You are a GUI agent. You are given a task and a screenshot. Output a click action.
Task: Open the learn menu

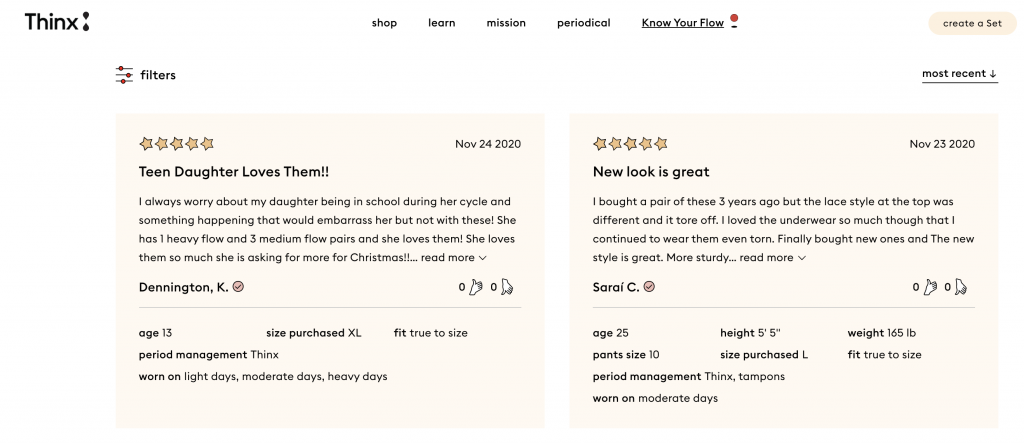[441, 23]
